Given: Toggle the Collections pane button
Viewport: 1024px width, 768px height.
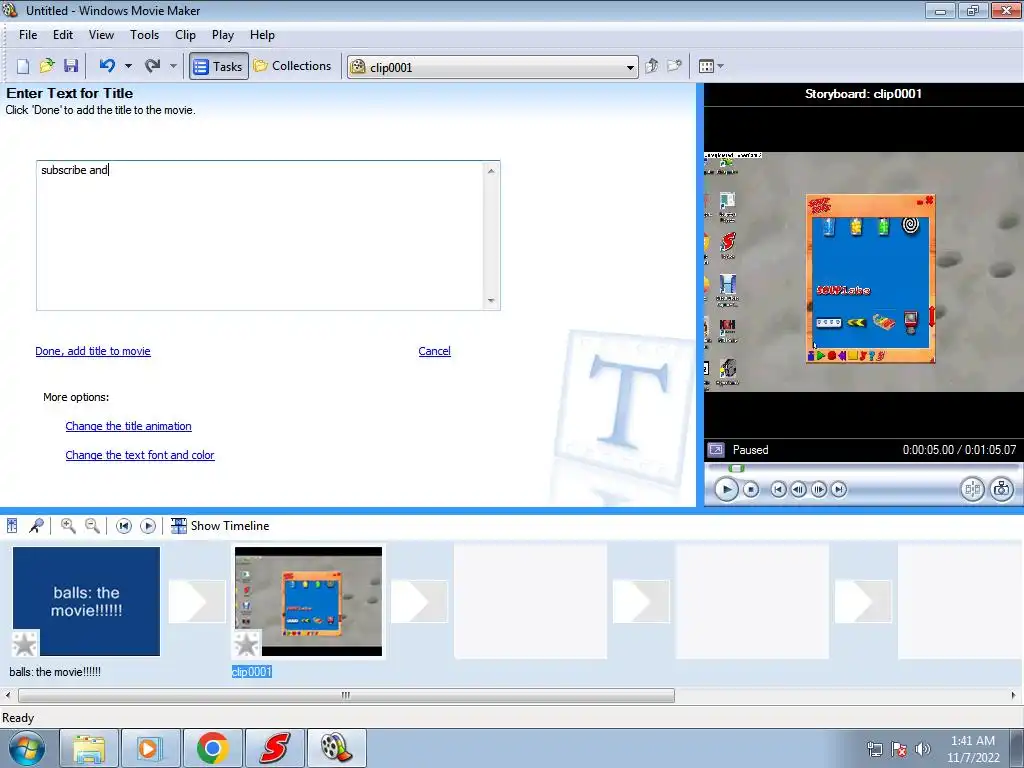Looking at the screenshot, I should (x=293, y=66).
